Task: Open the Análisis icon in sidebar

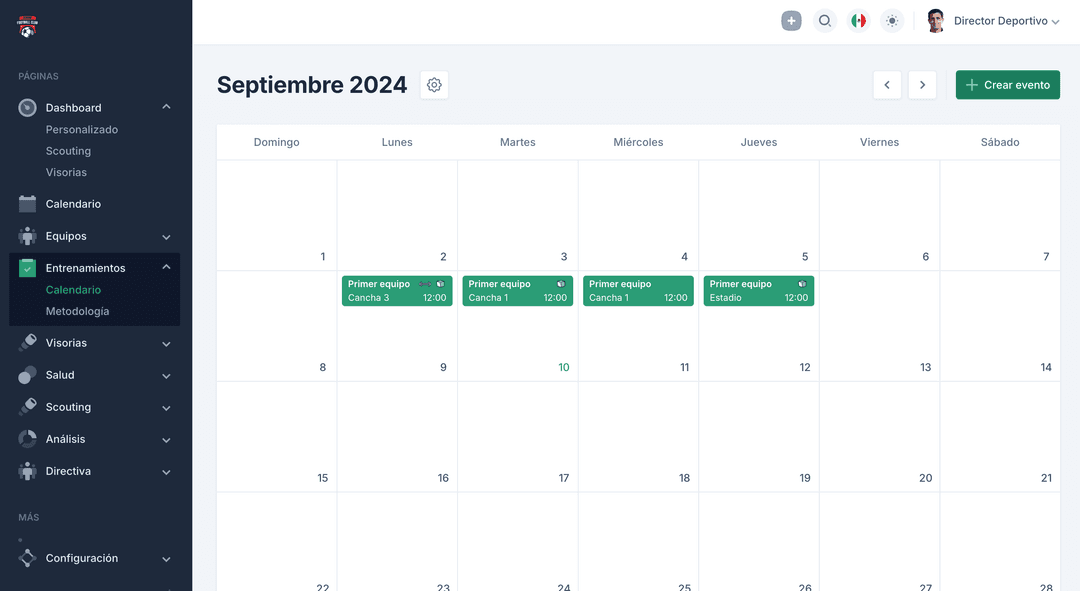Action: (x=27, y=439)
